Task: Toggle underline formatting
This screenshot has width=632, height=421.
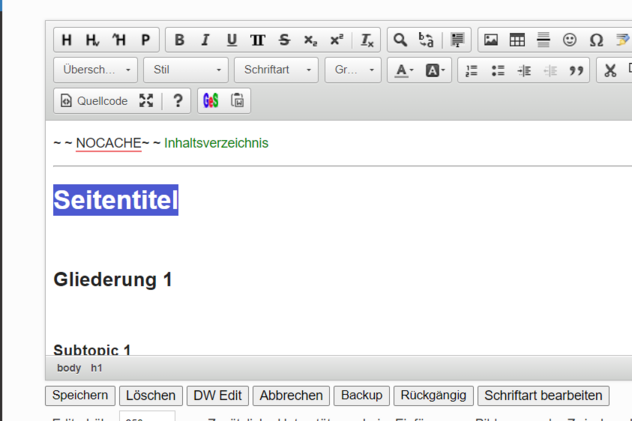Action: pos(232,40)
